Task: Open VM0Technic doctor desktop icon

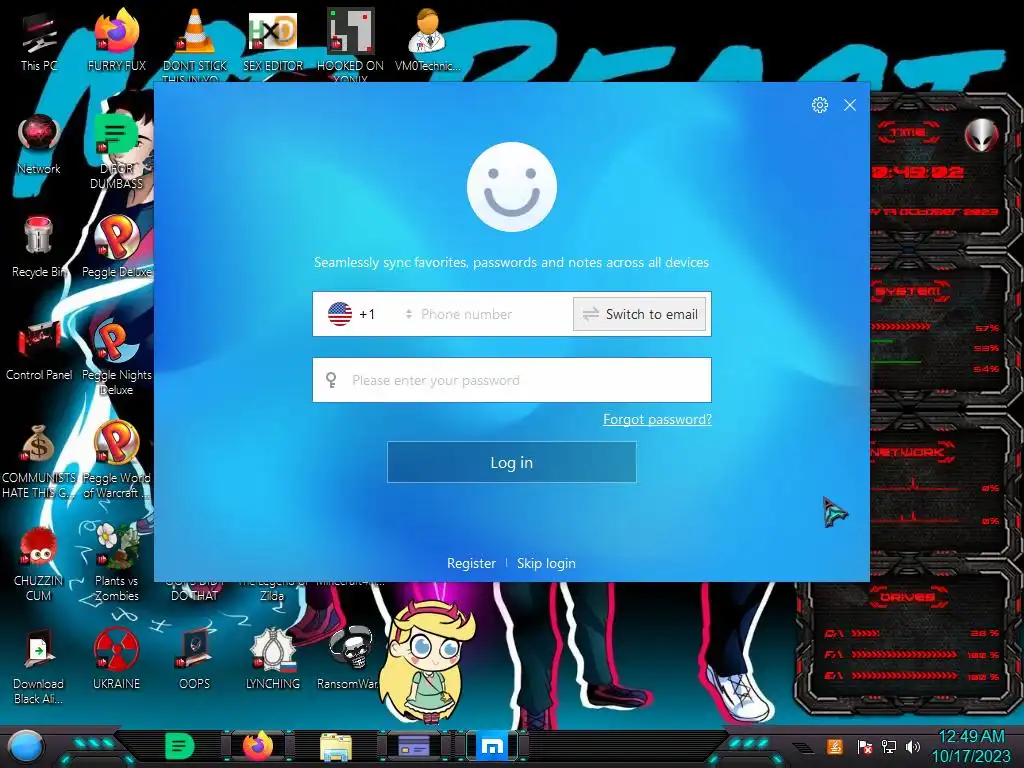Action: click(x=427, y=40)
